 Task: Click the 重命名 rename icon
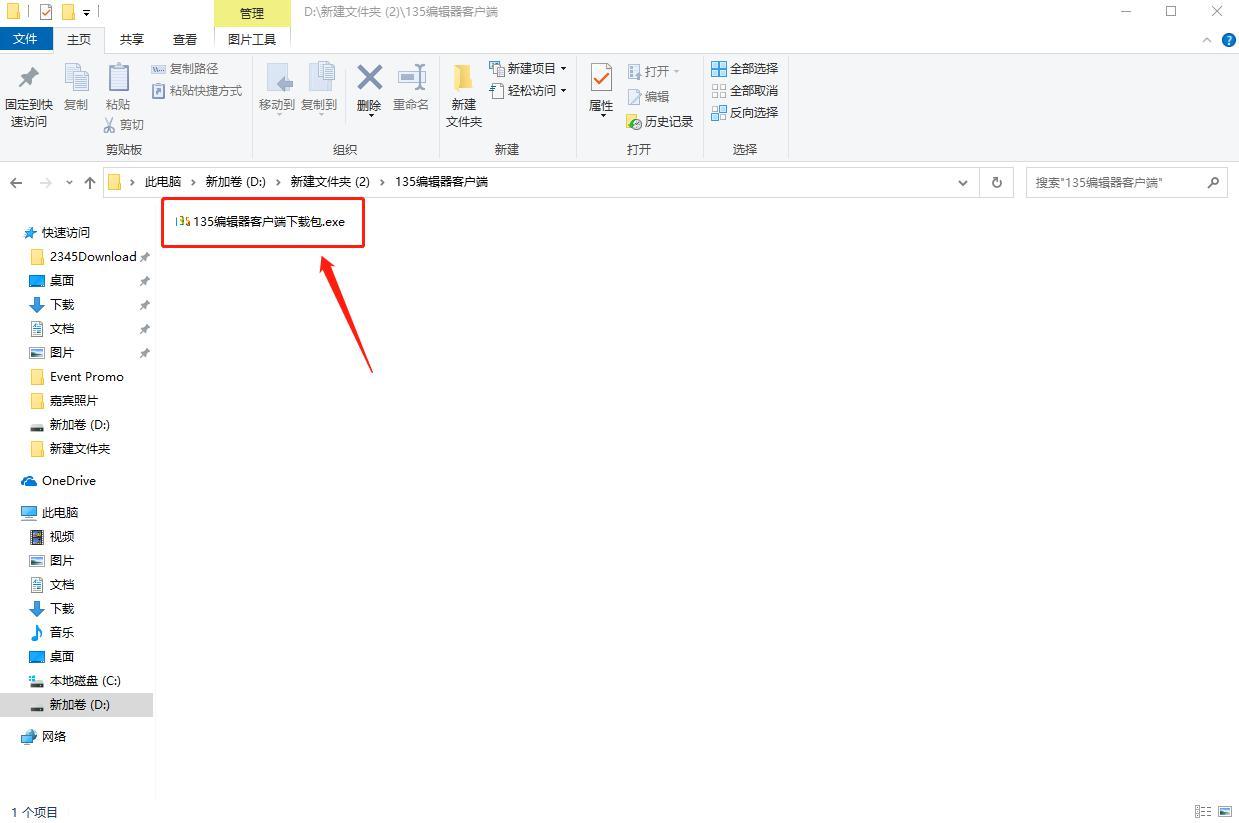pos(411,78)
